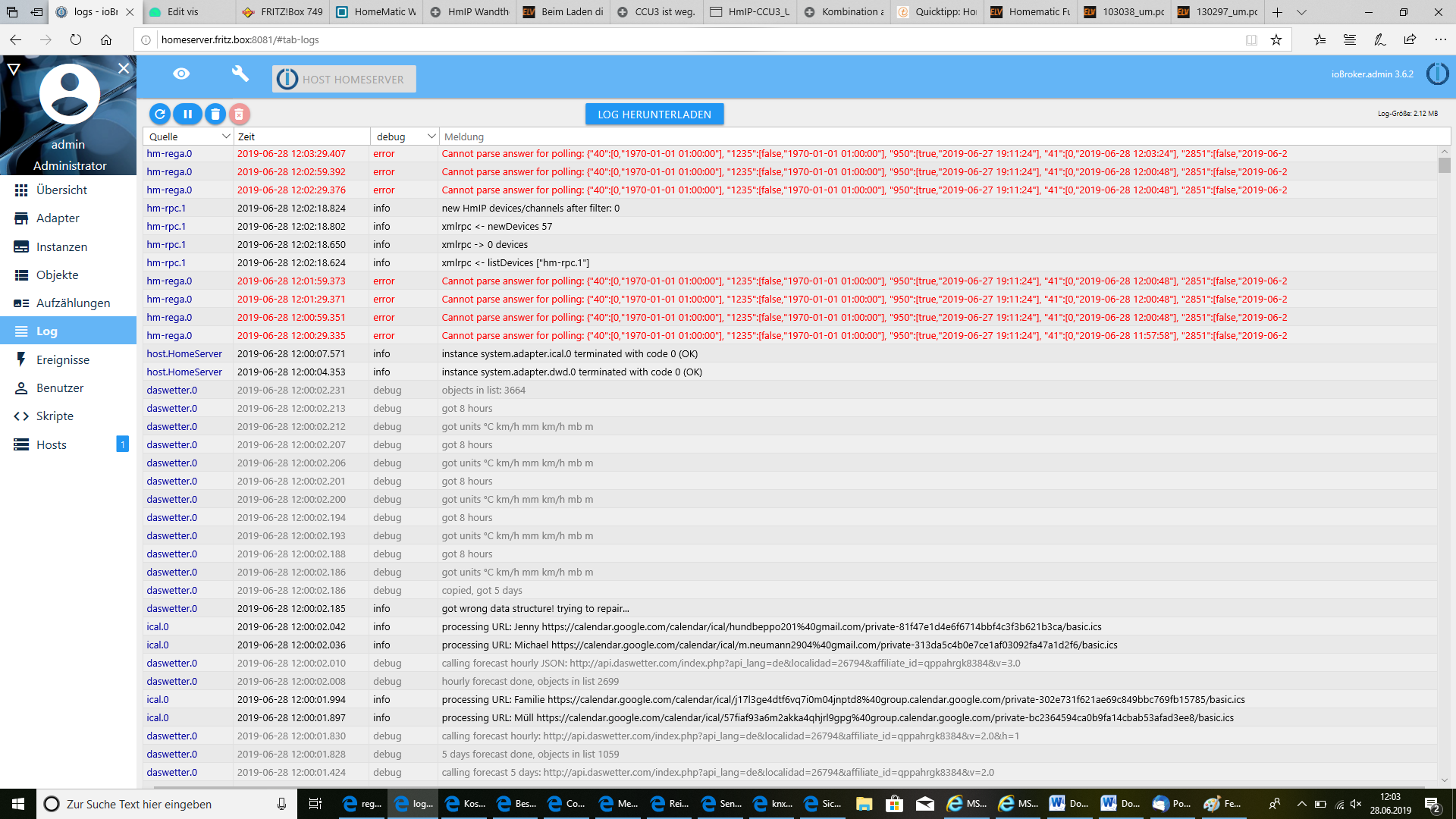1456x819 pixels.
Task: Pause the log output
Action: (x=187, y=115)
